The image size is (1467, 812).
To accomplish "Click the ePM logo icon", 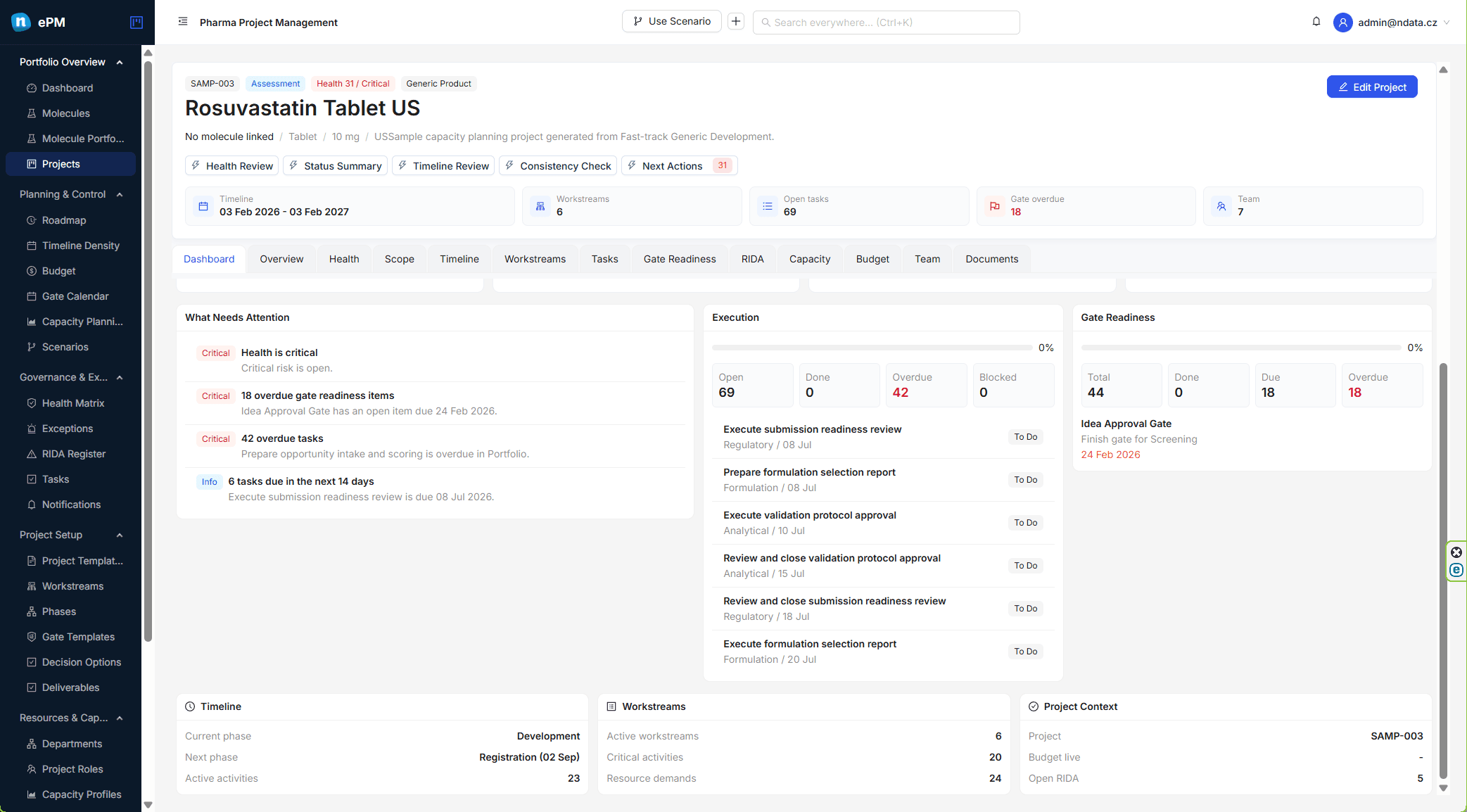I will click(21, 22).
